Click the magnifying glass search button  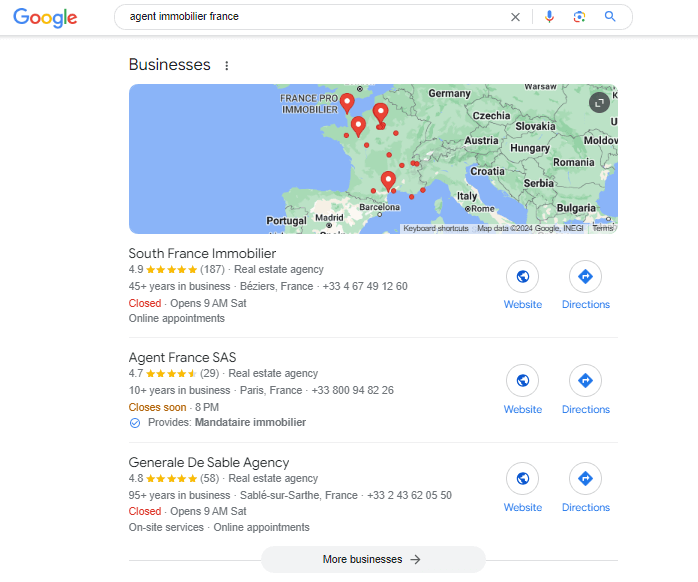(x=610, y=17)
